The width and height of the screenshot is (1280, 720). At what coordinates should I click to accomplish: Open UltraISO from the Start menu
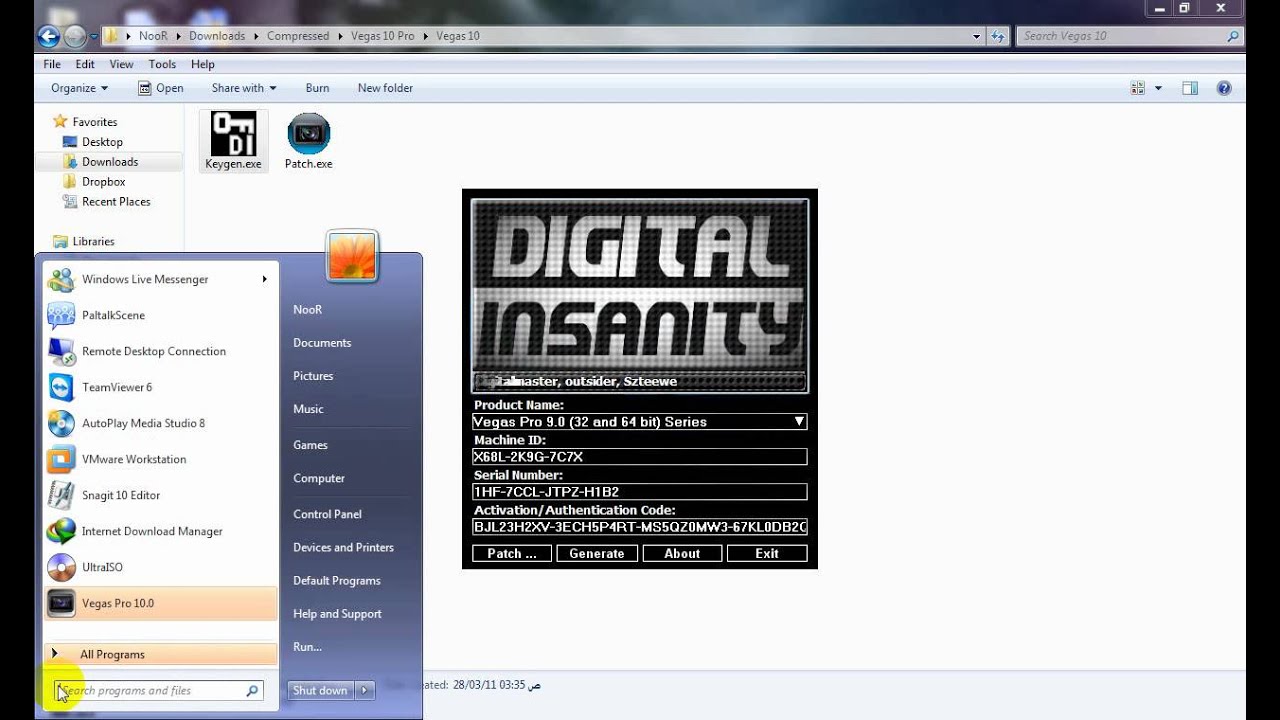click(x=158, y=567)
